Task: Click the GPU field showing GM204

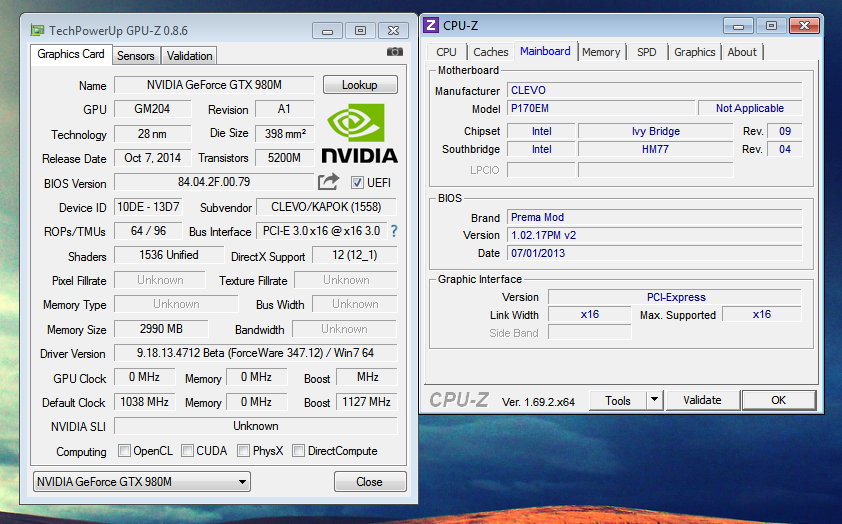Action: pos(153,109)
